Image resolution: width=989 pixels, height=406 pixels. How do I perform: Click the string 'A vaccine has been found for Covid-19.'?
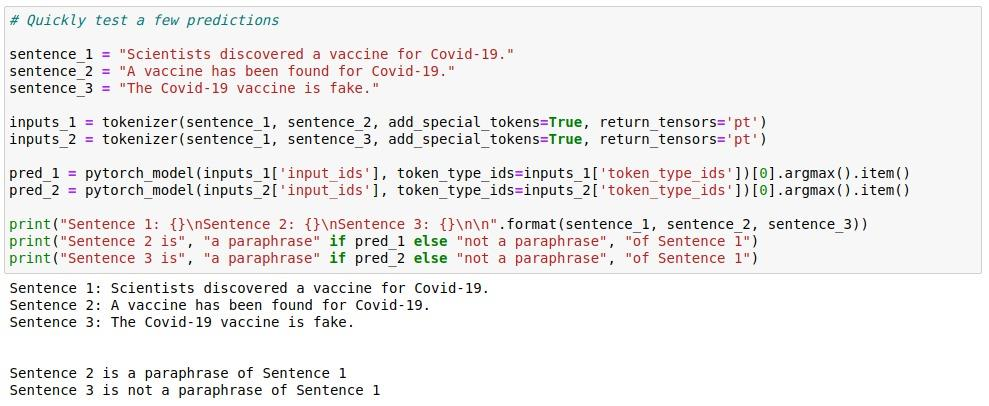click(x=287, y=71)
